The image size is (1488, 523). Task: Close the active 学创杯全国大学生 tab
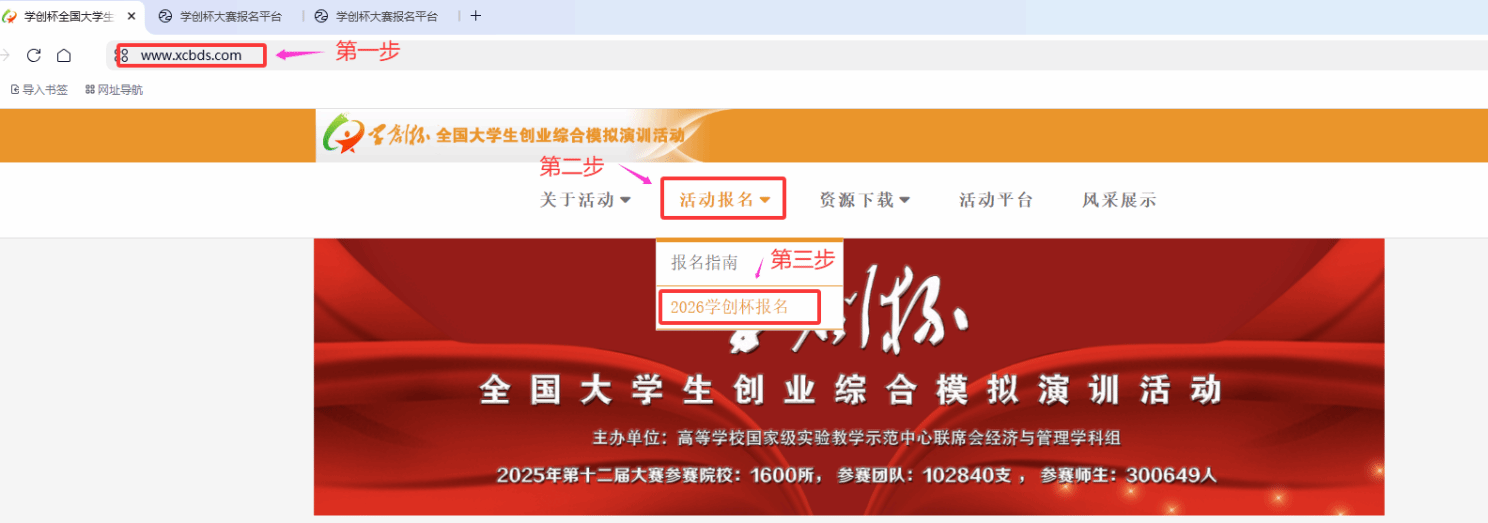pyautogui.click(x=132, y=16)
